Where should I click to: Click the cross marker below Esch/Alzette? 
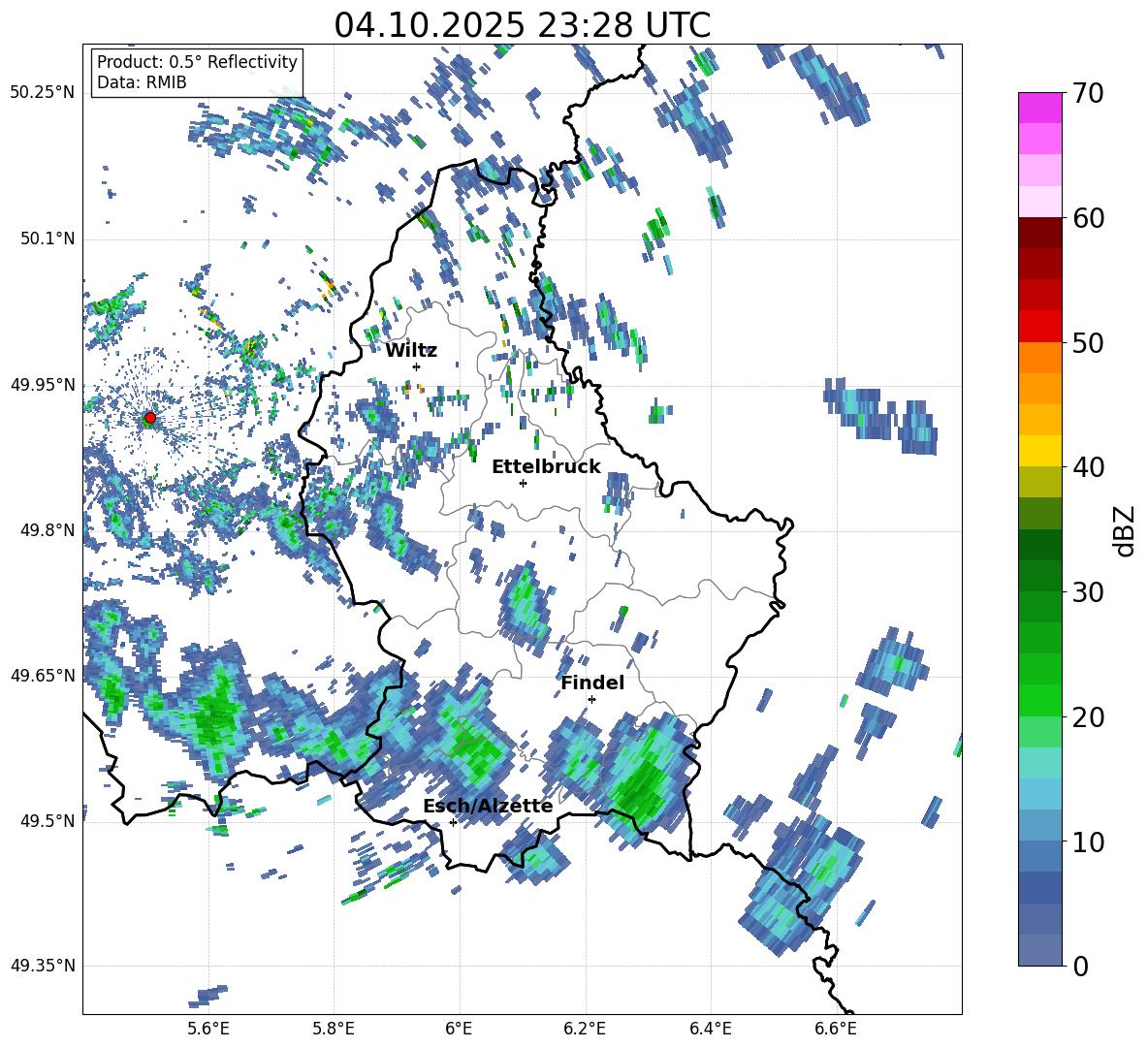[453, 822]
